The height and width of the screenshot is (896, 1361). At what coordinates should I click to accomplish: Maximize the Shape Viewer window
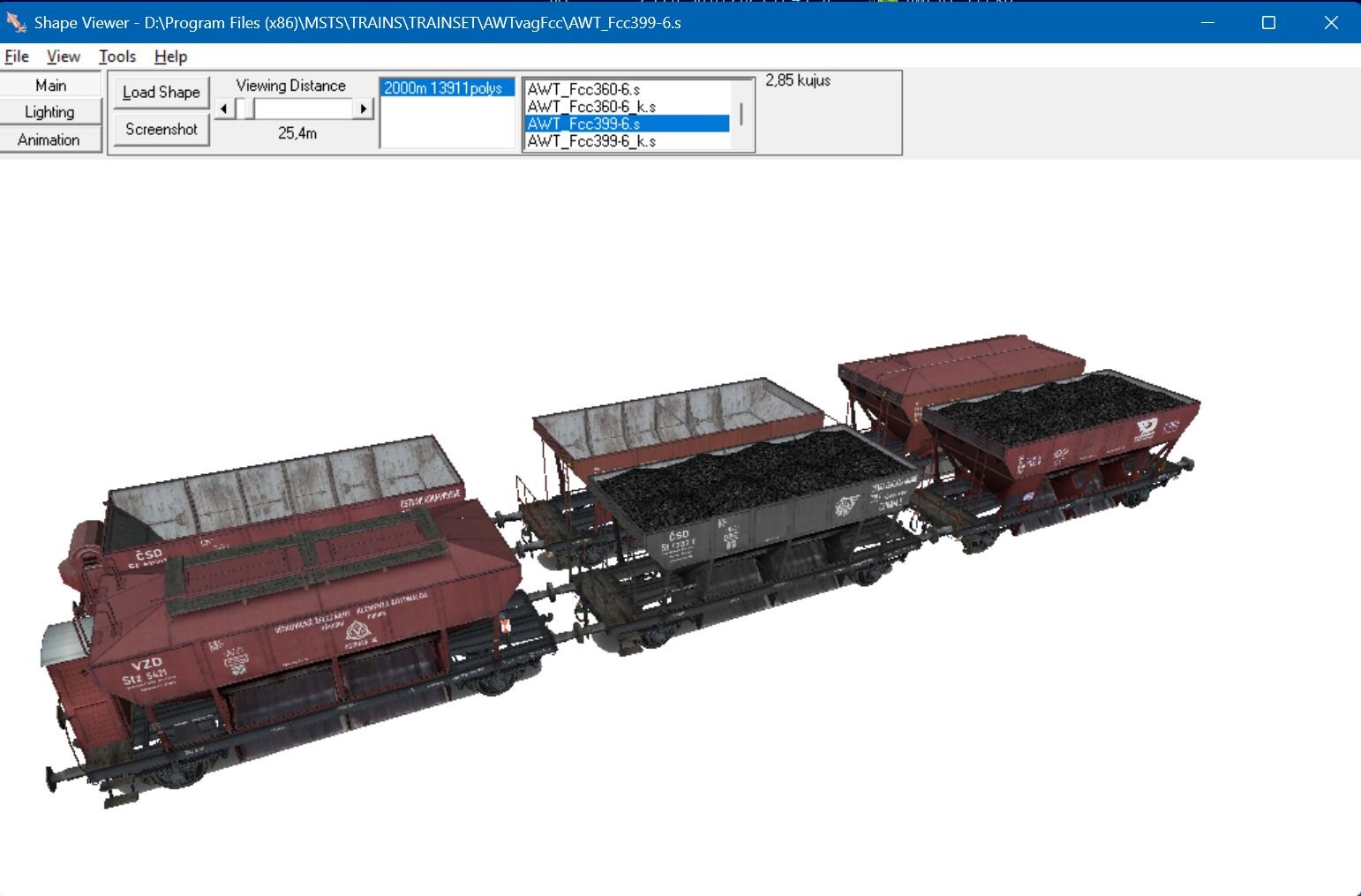click(1268, 22)
